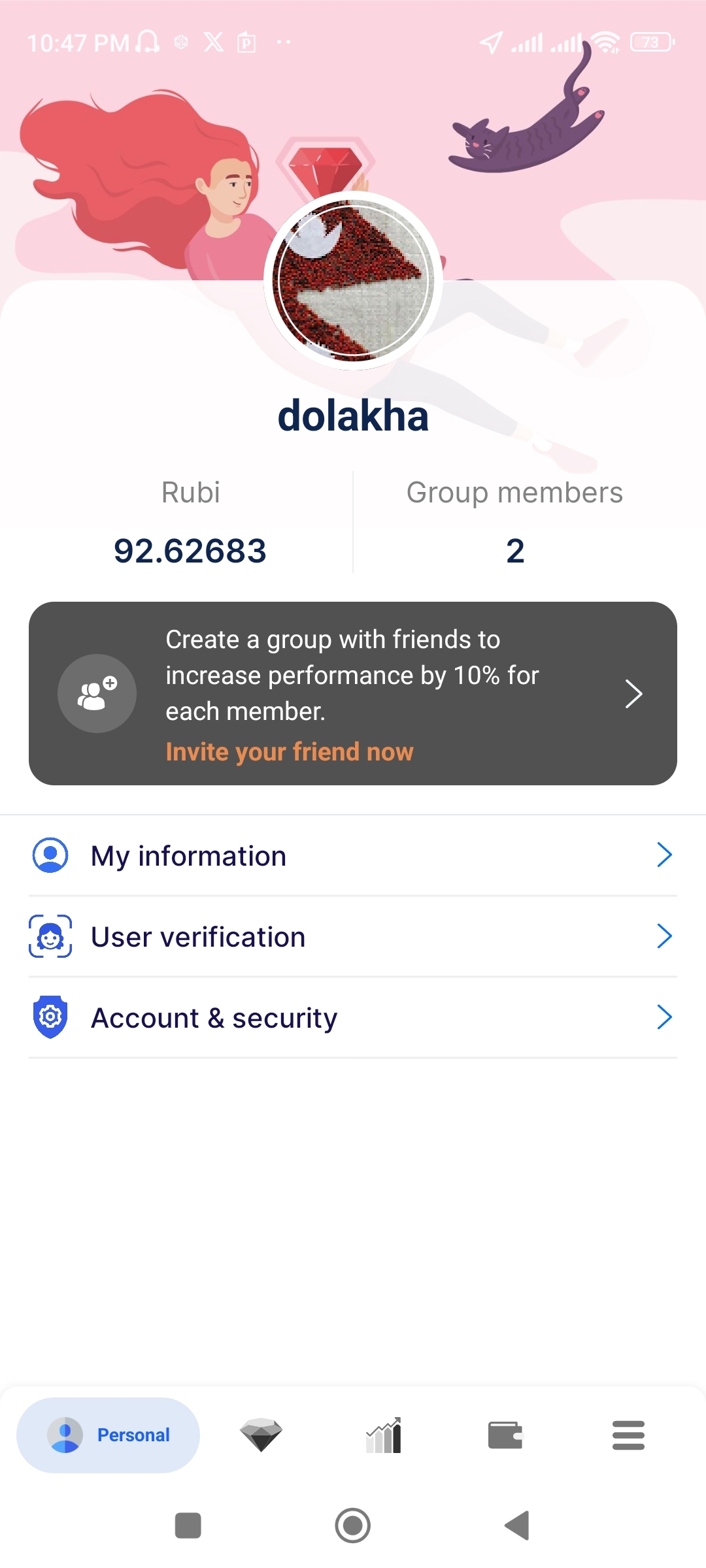Expand User verification chevron arrow

(664, 936)
